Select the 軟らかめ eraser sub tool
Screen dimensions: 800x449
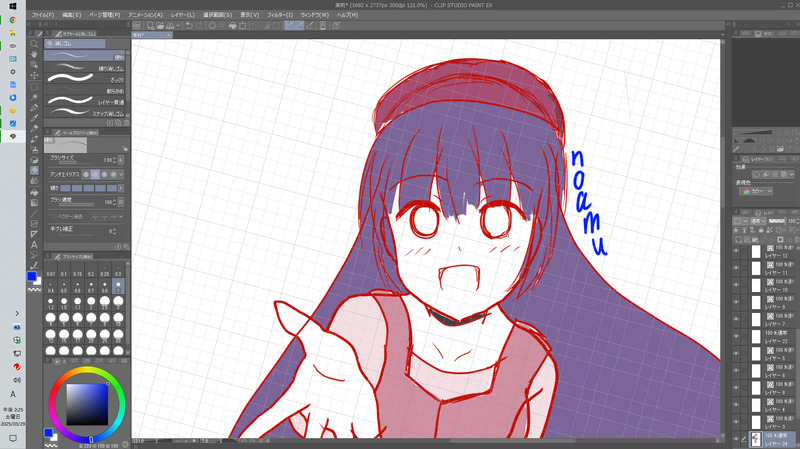86,91
